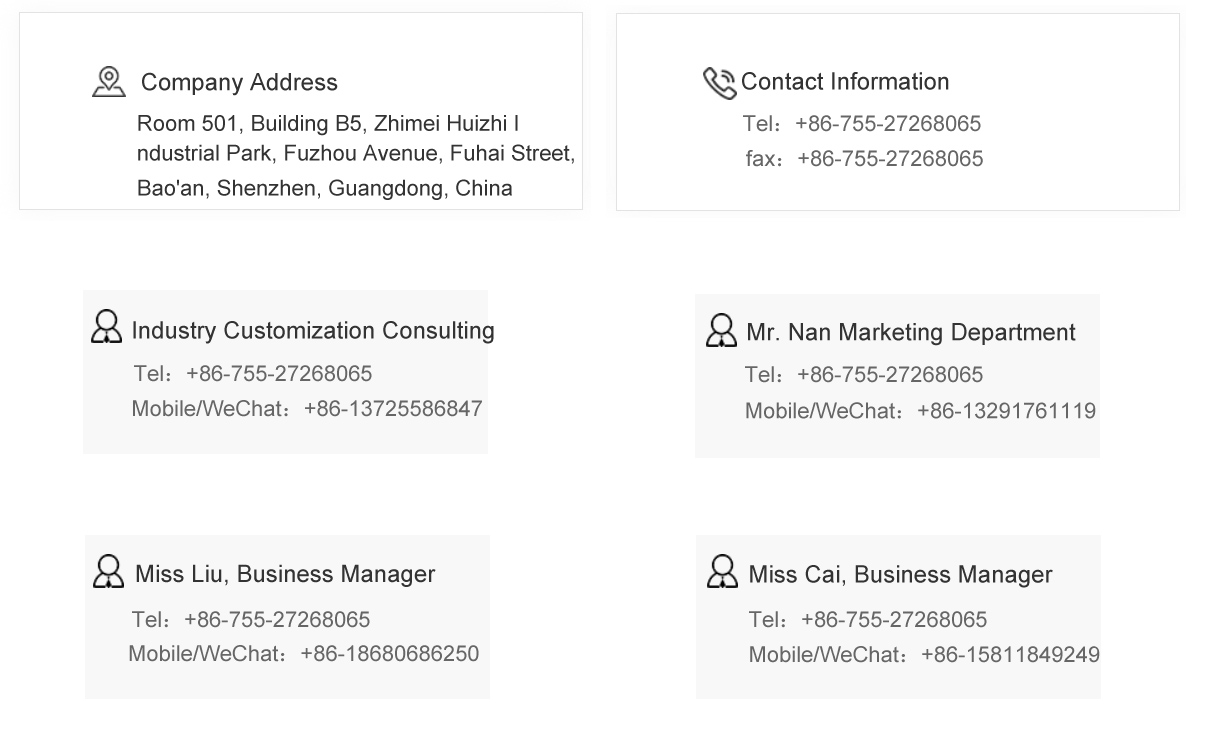Click the person icon next to Industry Customization Consulting
1206x747 pixels.
(x=107, y=327)
